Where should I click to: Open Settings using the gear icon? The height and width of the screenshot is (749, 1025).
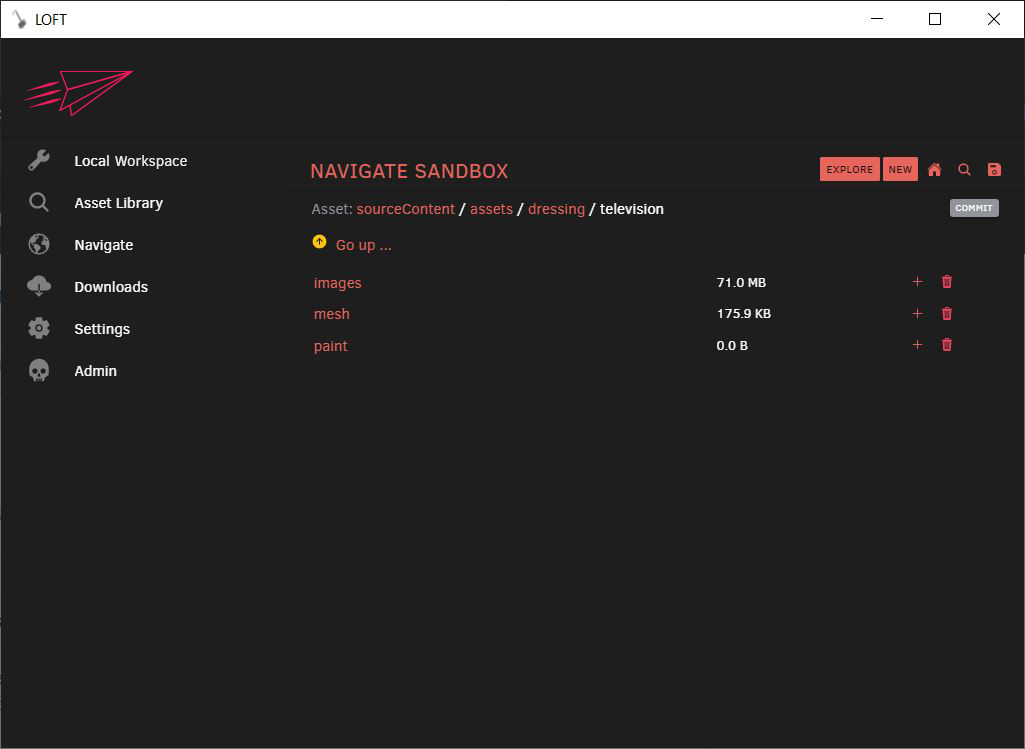point(39,328)
